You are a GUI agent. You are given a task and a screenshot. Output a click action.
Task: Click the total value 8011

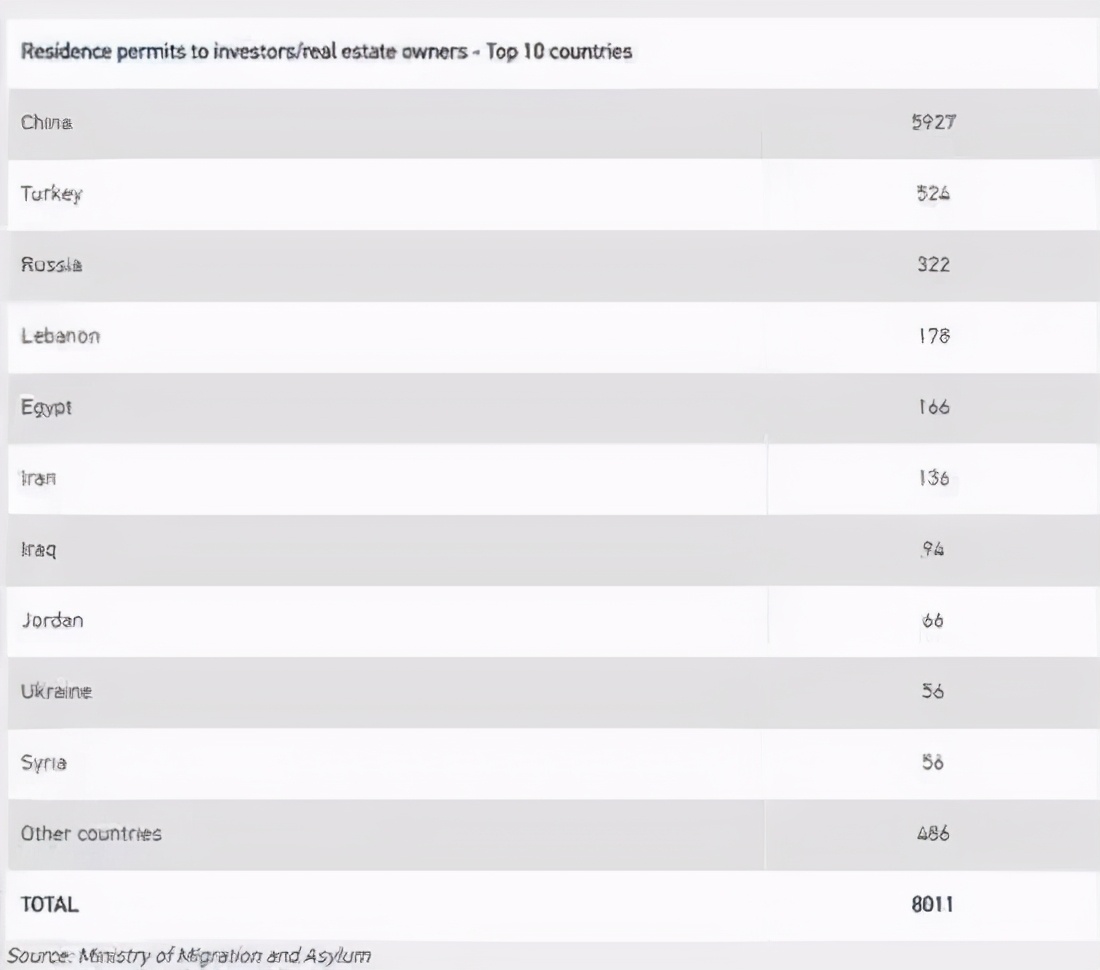934,905
